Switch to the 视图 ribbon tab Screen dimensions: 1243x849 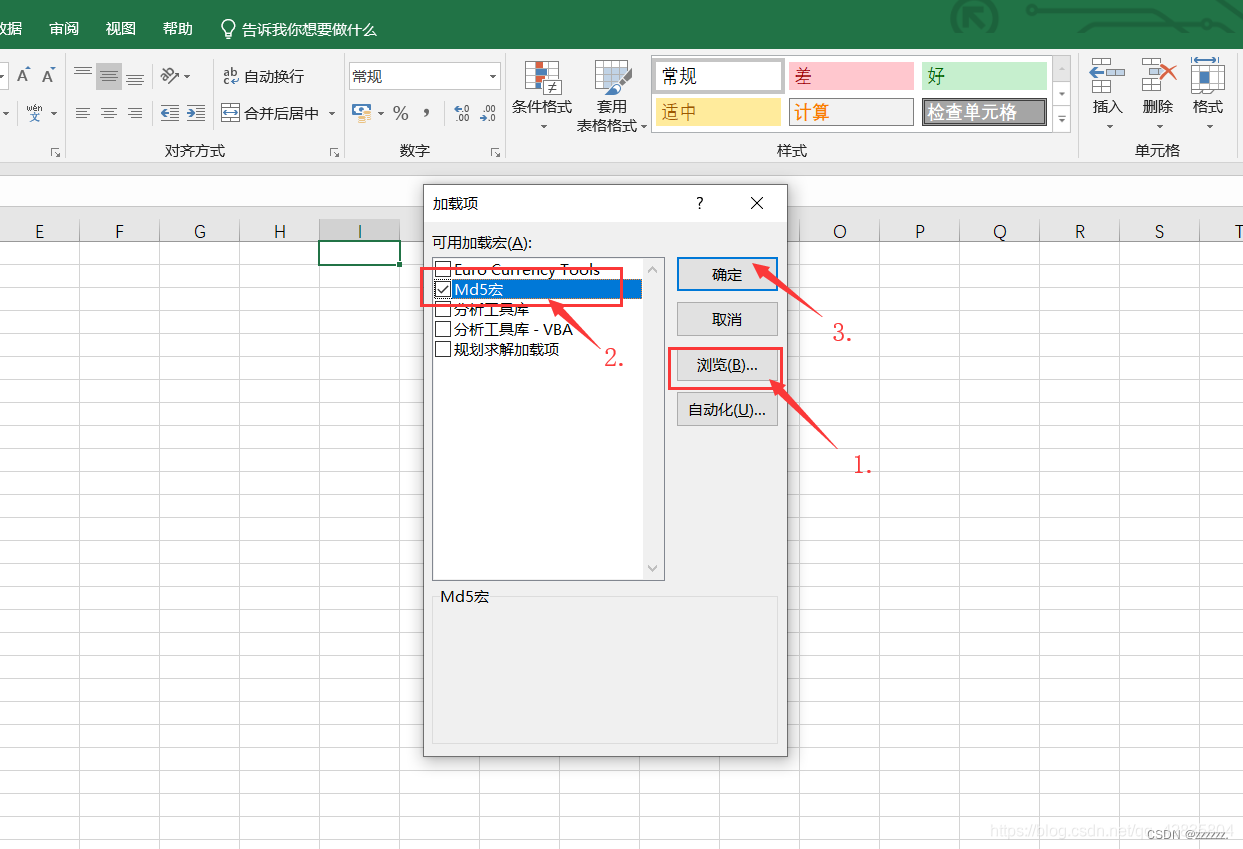coord(119,28)
